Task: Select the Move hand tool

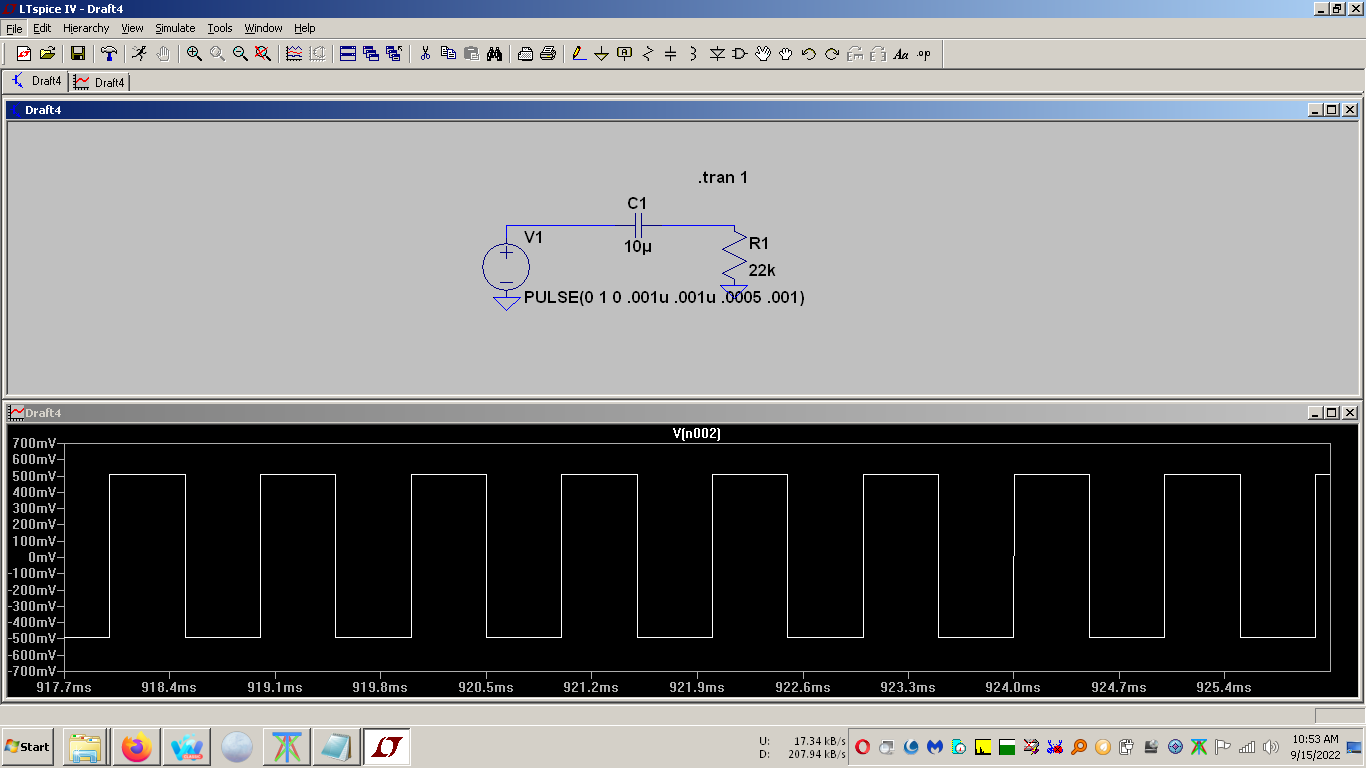Action: 762,54
